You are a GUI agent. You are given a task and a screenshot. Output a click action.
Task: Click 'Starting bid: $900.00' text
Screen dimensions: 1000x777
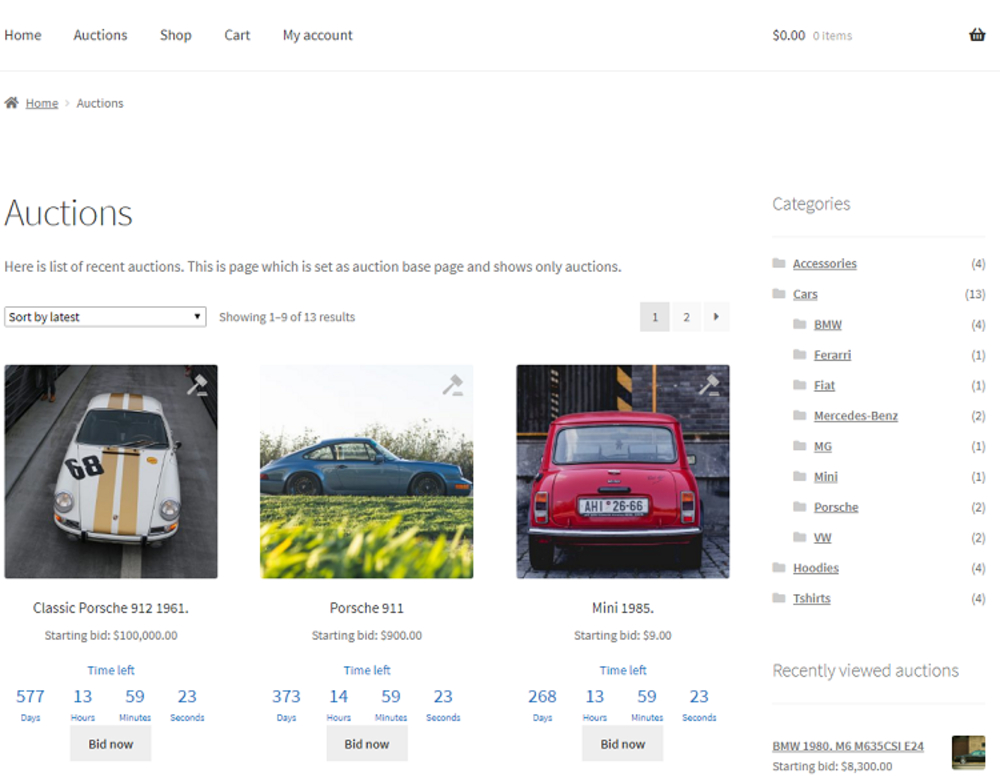pyautogui.click(x=367, y=635)
